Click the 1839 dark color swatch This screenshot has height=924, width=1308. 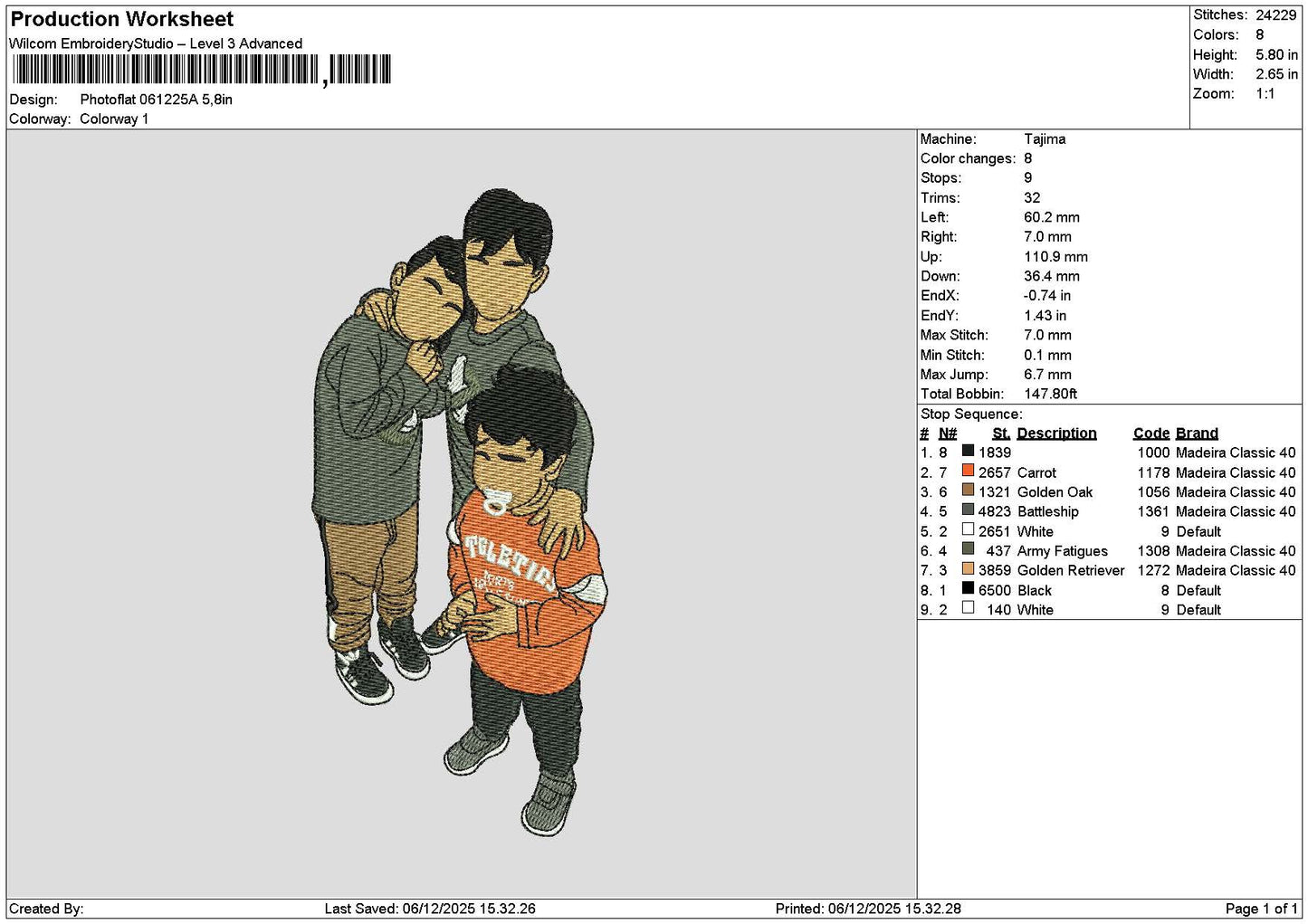click(x=968, y=451)
